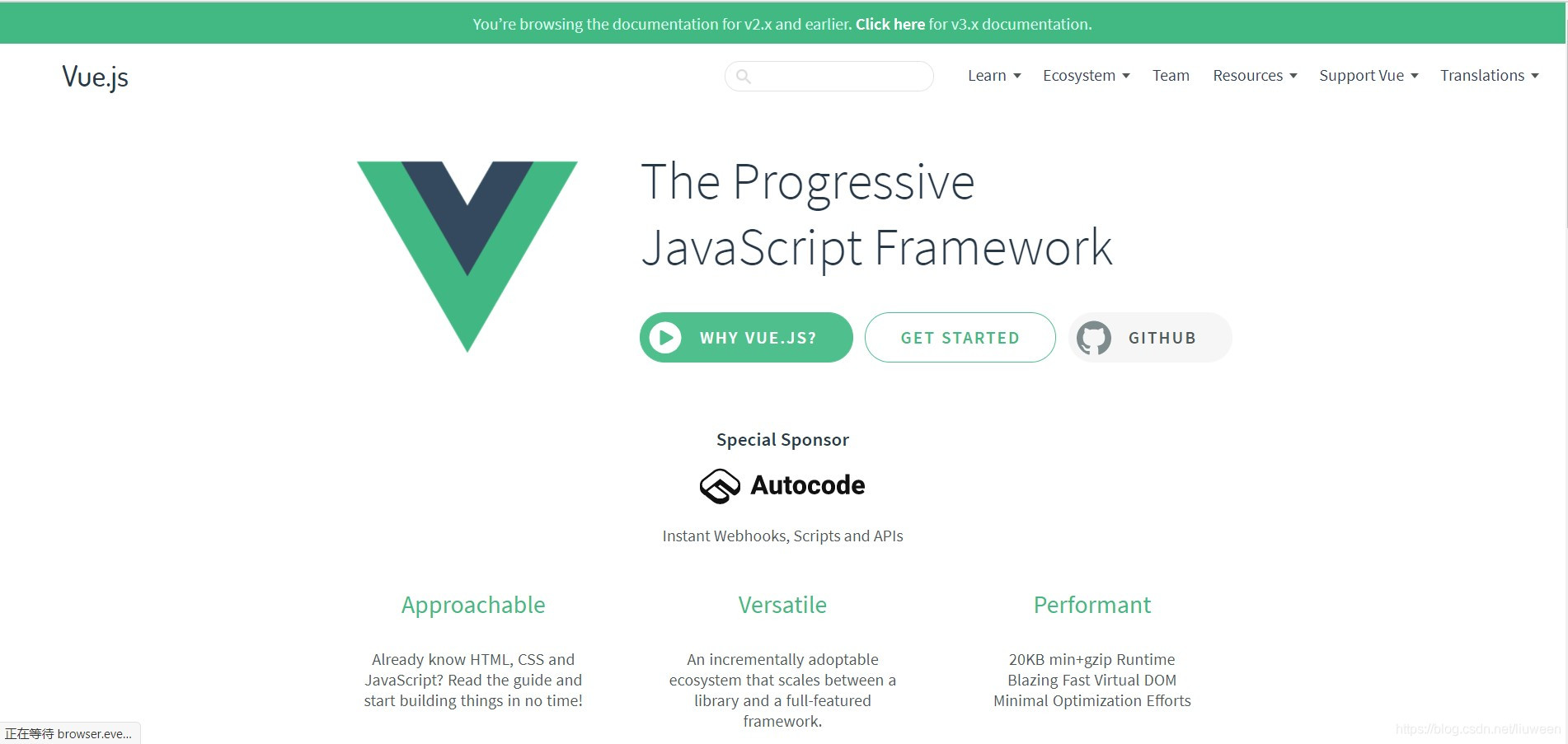Click the Versatile heading link
The width and height of the screenshot is (1568, 744).
tap(782, 605)
